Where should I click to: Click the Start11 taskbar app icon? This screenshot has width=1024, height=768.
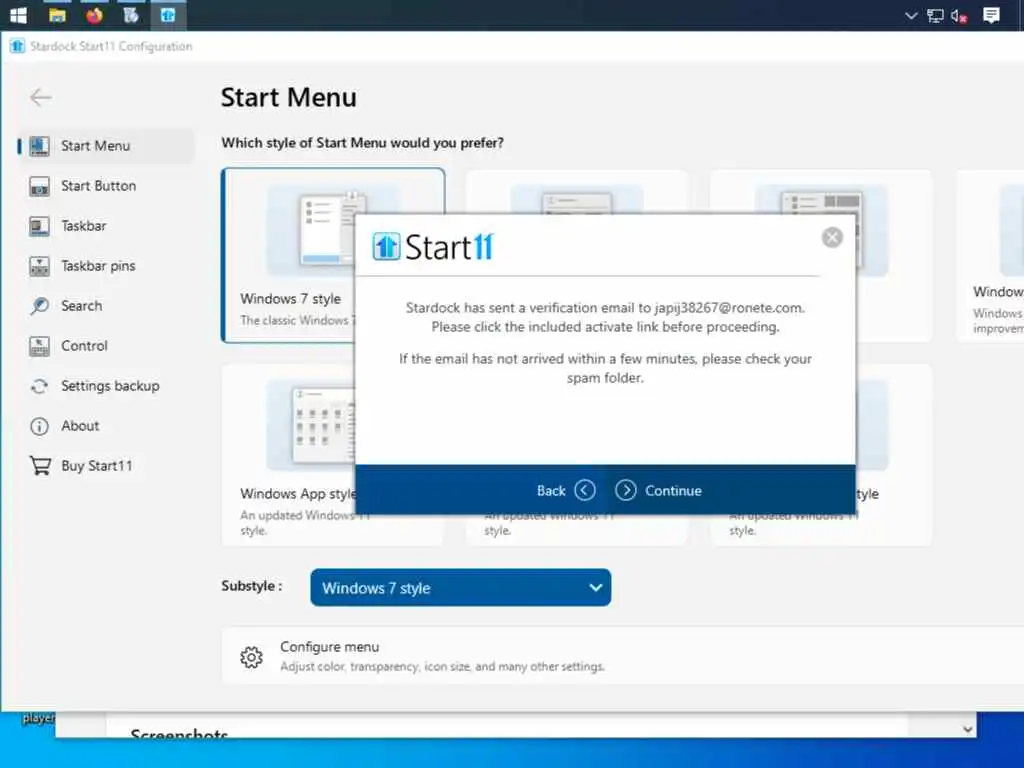point(168,15)
